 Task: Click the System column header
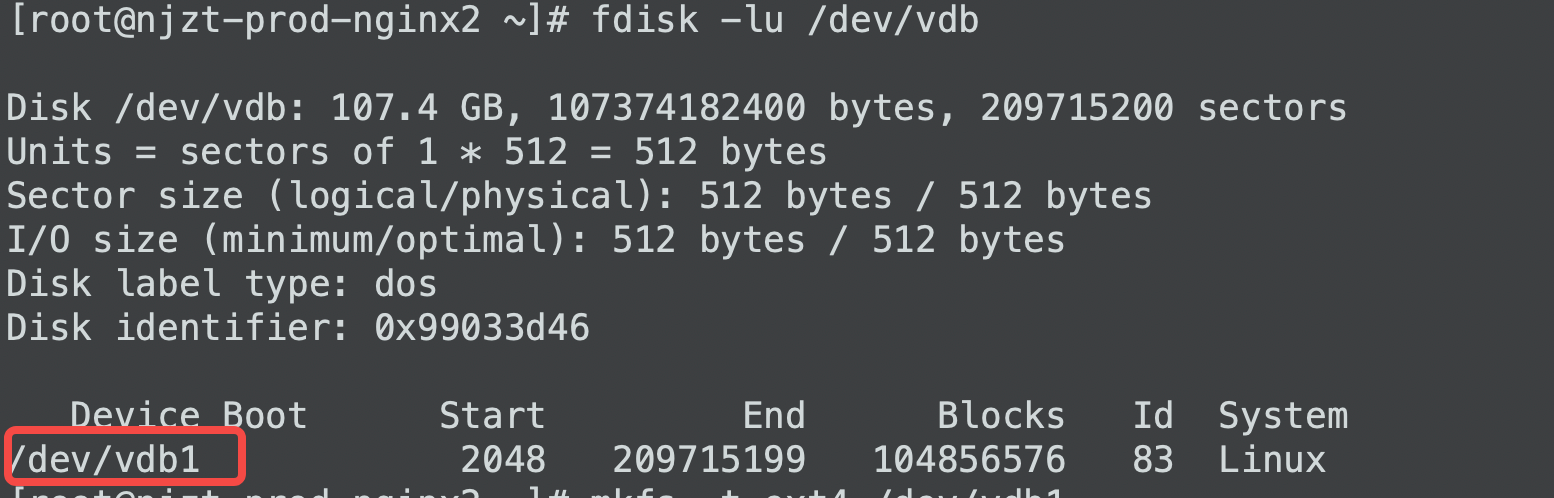point(1283,415)
